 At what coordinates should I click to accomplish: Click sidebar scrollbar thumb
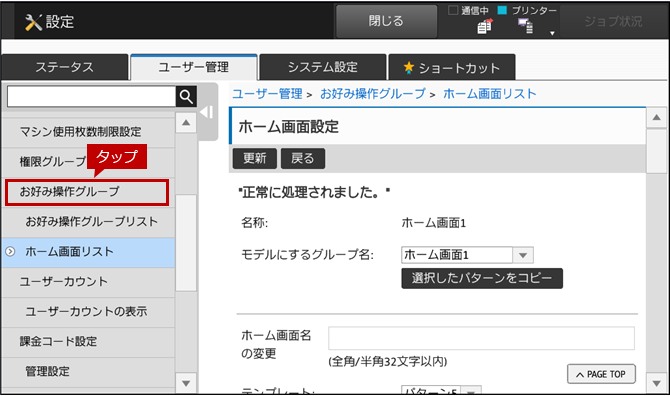coord(186,243)
